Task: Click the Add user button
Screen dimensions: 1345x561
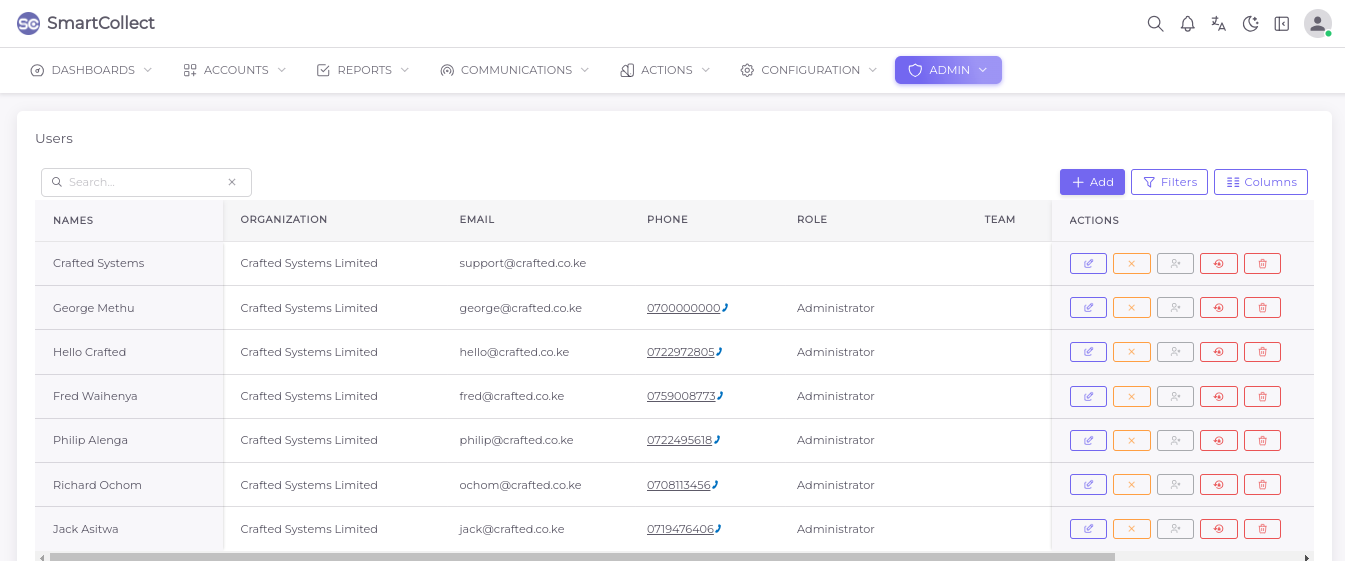Action: (1092, 182)
